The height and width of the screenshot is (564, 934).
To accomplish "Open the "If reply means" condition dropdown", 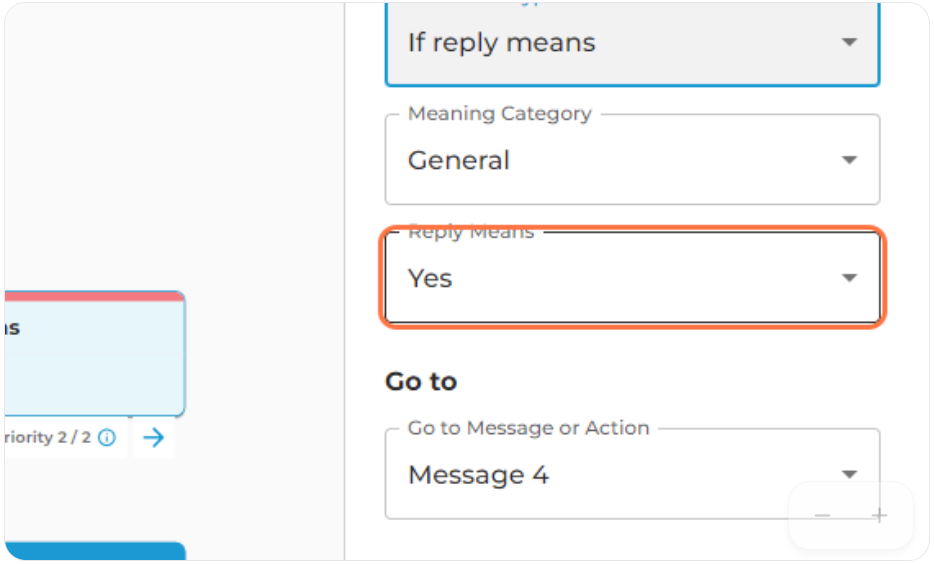I will 633,43.
